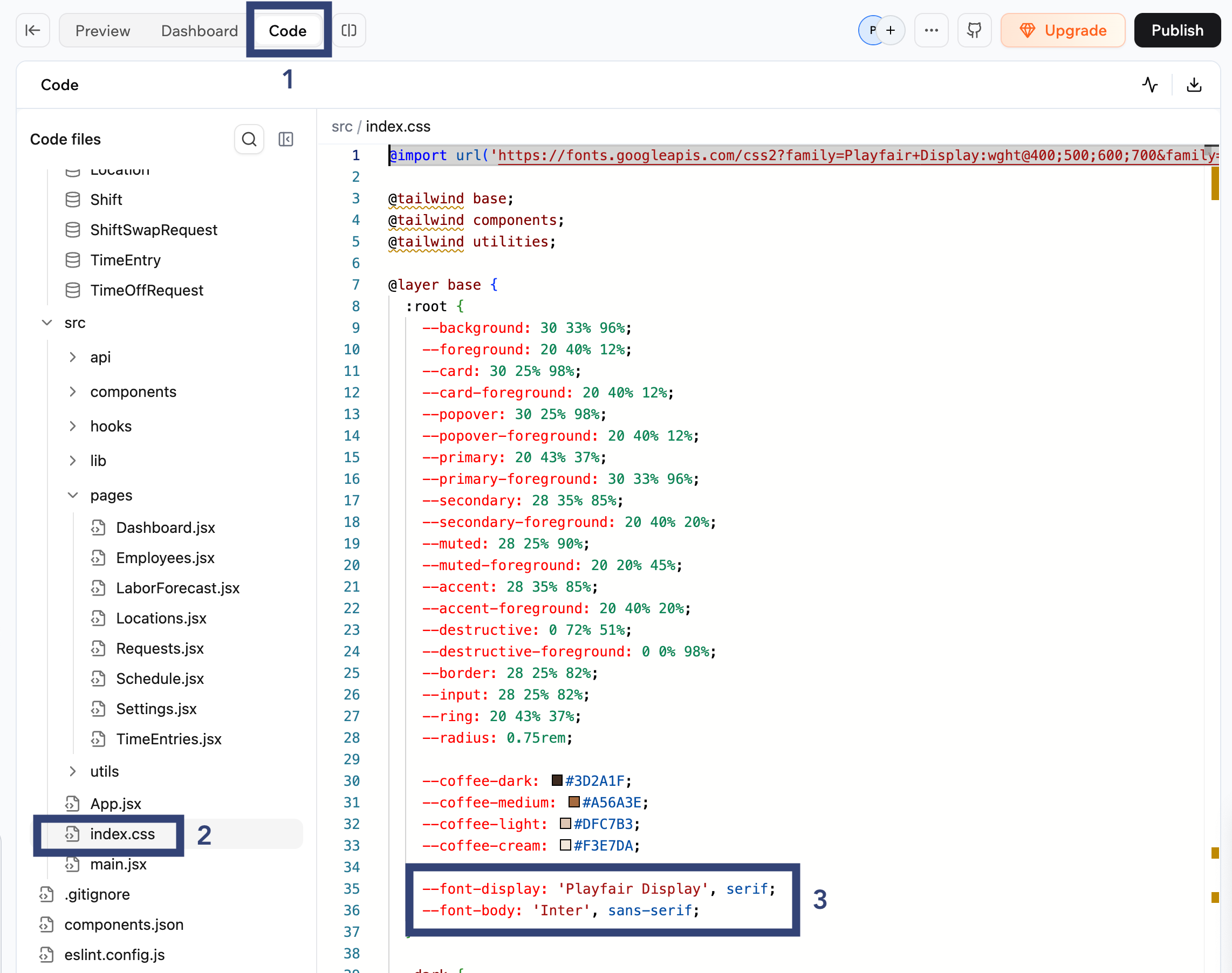Image resolution: width=1232 pixels, height=973 pixels.
Task: Select the TimeOffRequest entity icon
Action: (x=73, y=290)
